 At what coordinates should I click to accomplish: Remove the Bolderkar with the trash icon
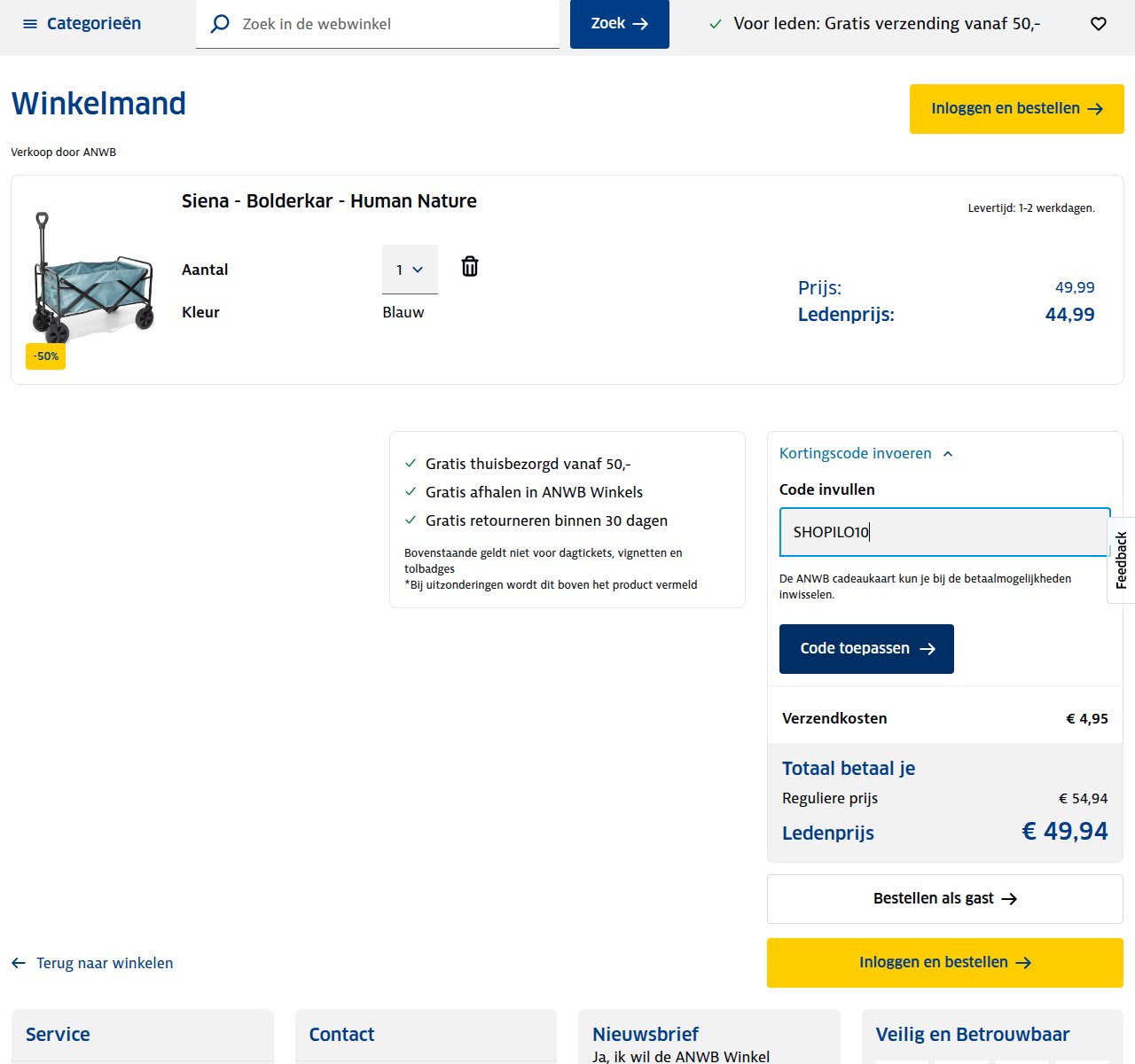click(470, 266)
